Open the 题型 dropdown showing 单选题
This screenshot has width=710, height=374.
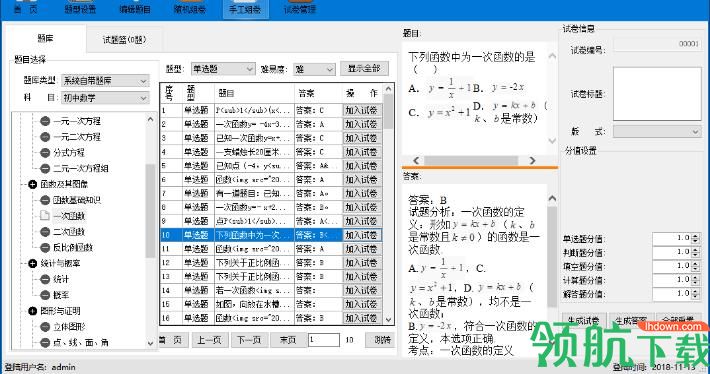[x=223, y=69]
